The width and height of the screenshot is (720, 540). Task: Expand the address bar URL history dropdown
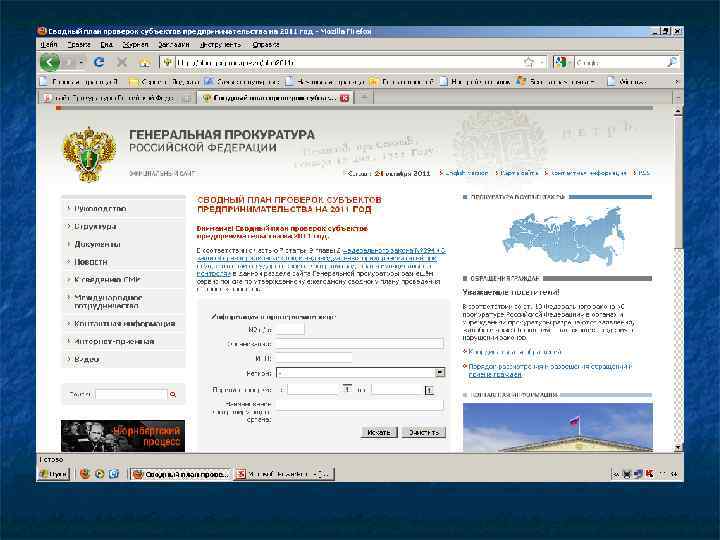[x=542, y=62]
